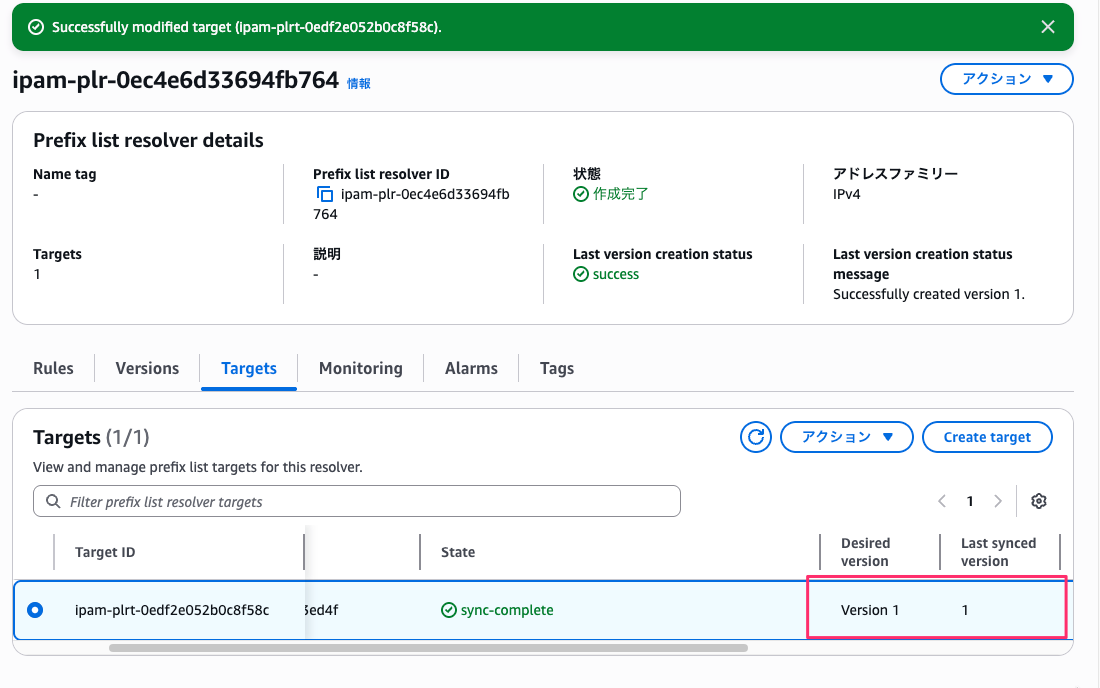This screenshot has height=688, width=1100.
Task: Click the sync-complete status check icon
Action: (x=449, y=610)
